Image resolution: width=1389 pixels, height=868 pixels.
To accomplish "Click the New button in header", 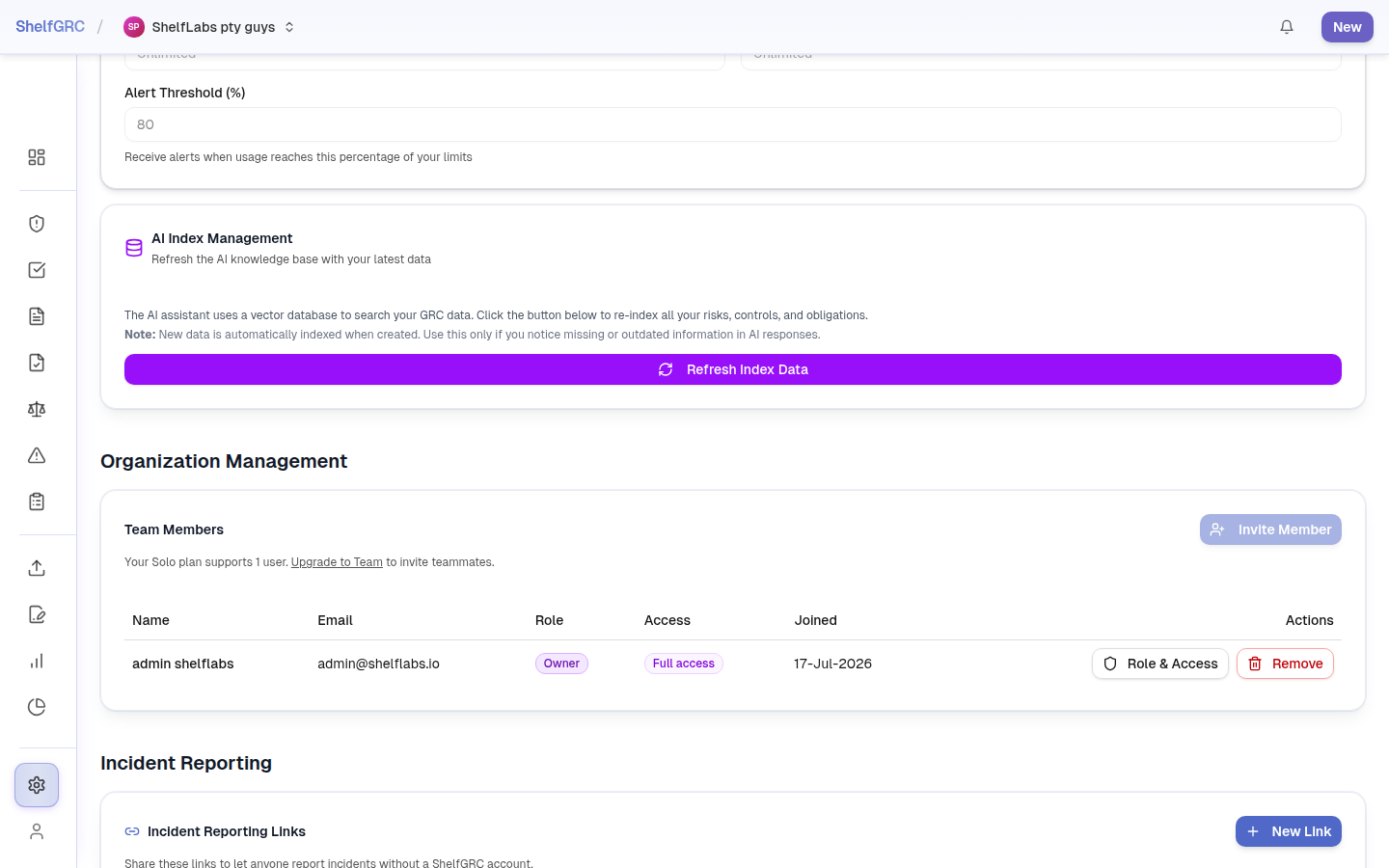I will pyautogui.click(x=1348, y=27).
